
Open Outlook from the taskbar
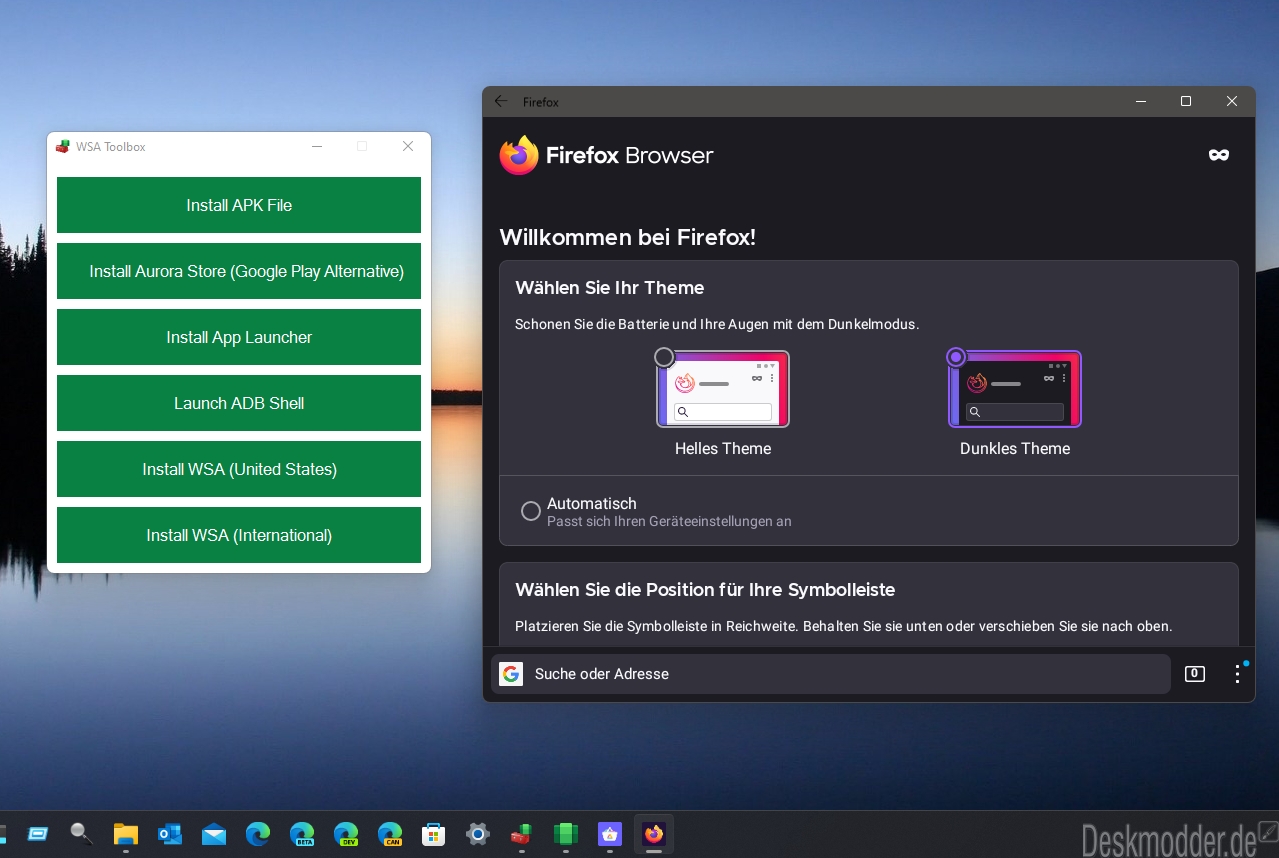coord(170,834)
